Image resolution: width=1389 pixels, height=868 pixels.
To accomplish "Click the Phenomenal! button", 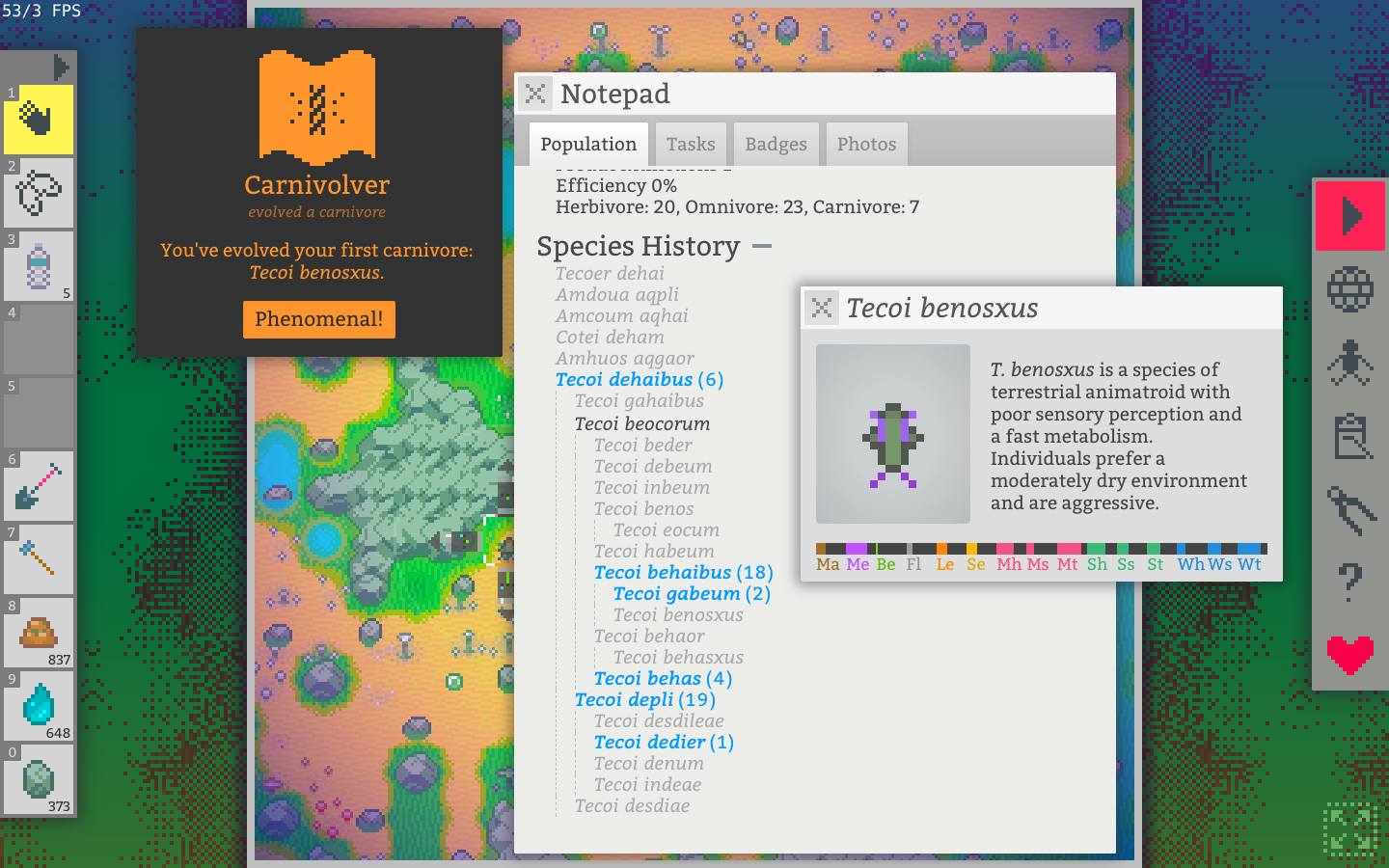I will [x=318, y=319].
